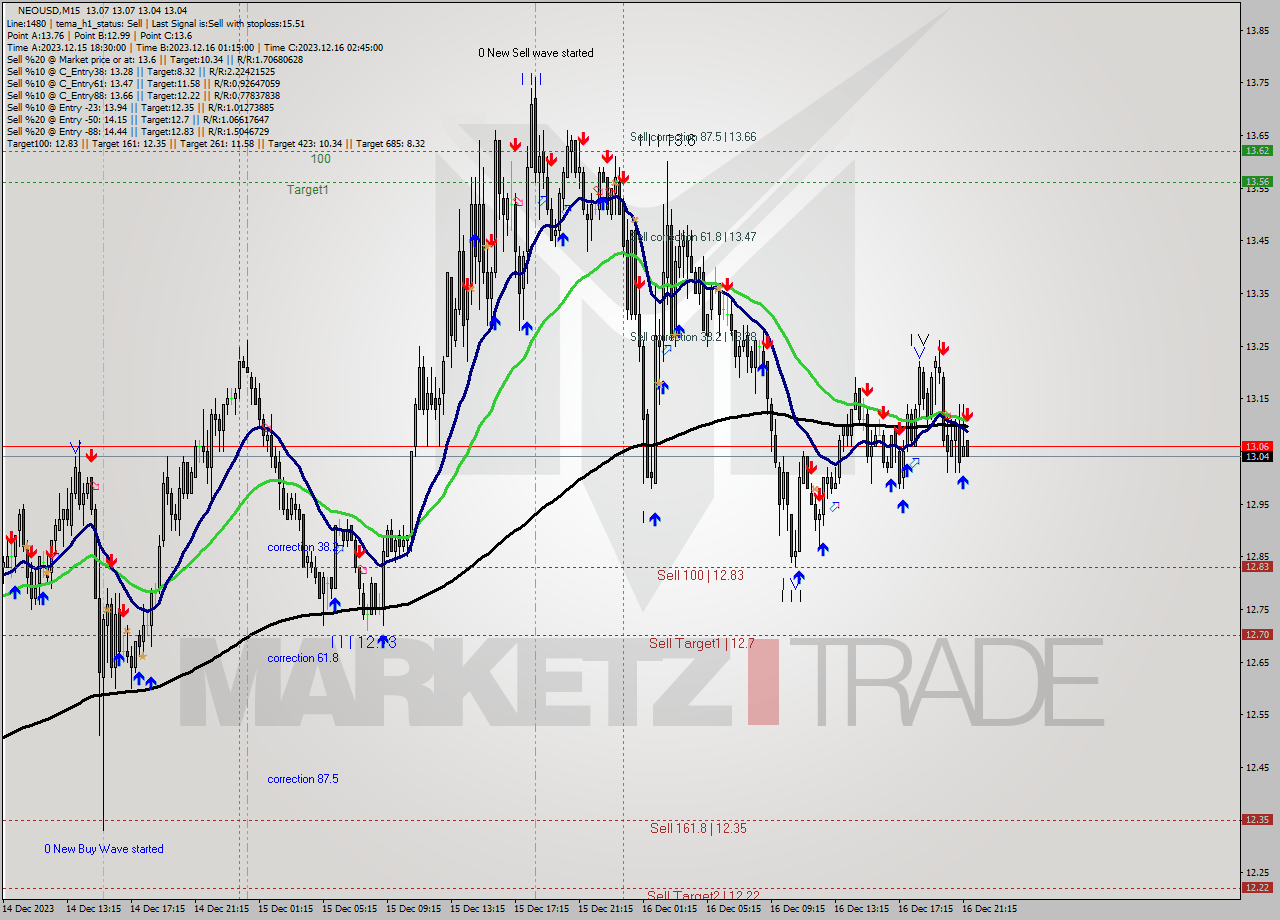Click the 13.45 price axis value
This screenshot has height=920, width=1280.
[1257, 241]
